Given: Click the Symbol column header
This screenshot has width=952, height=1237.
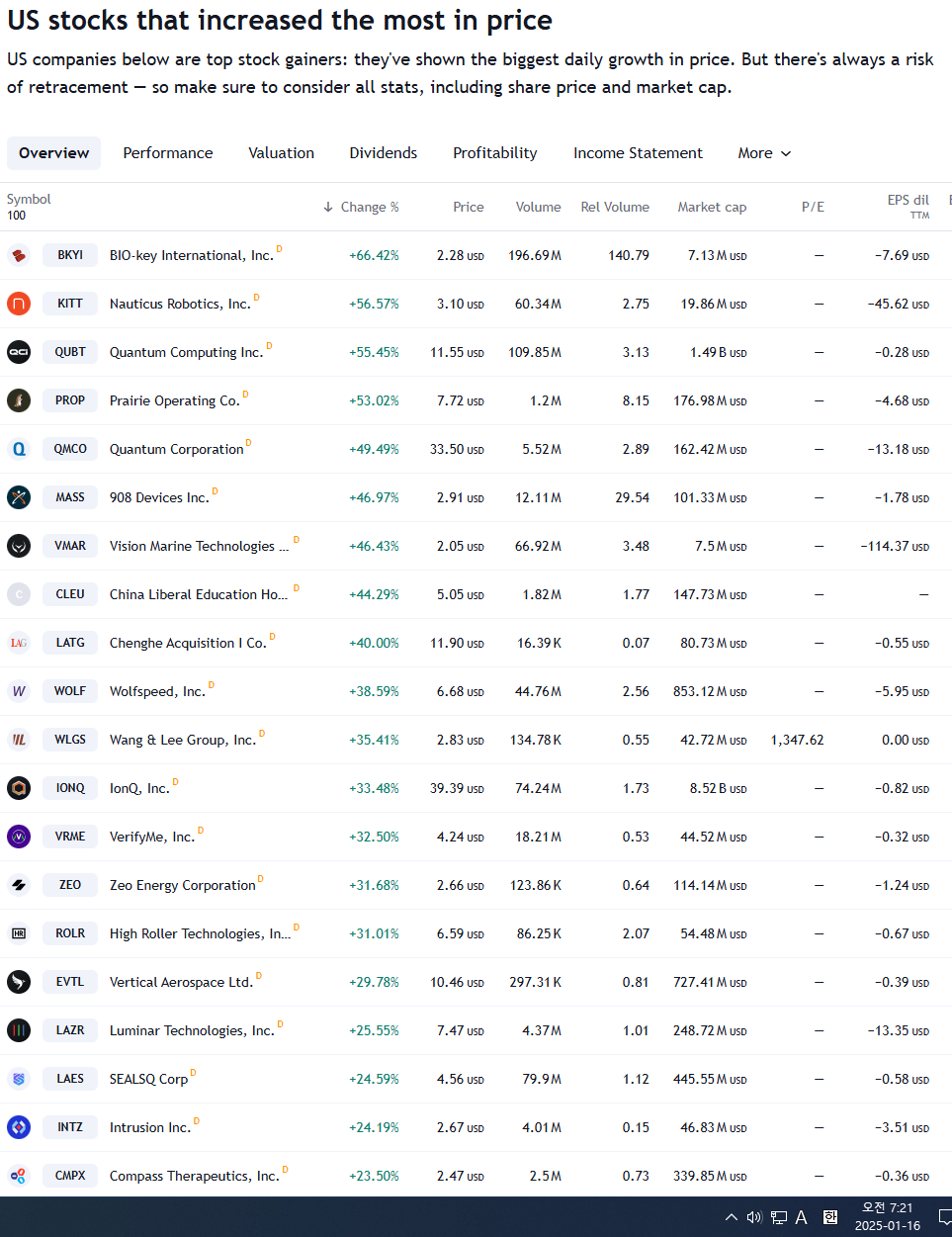Looking at the screenshot, I should (x=29, y=199).
